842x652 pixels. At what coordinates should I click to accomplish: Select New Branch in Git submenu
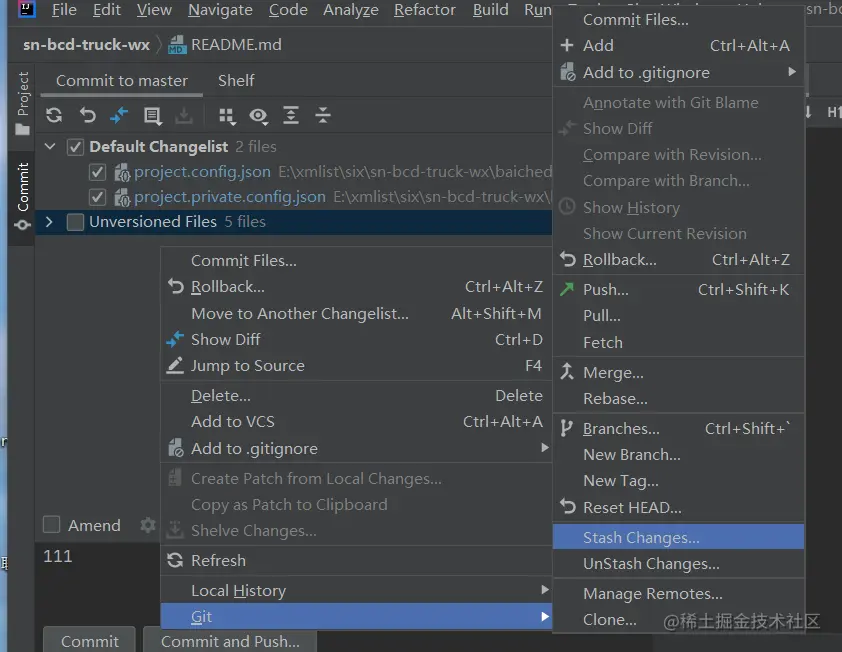678,454
